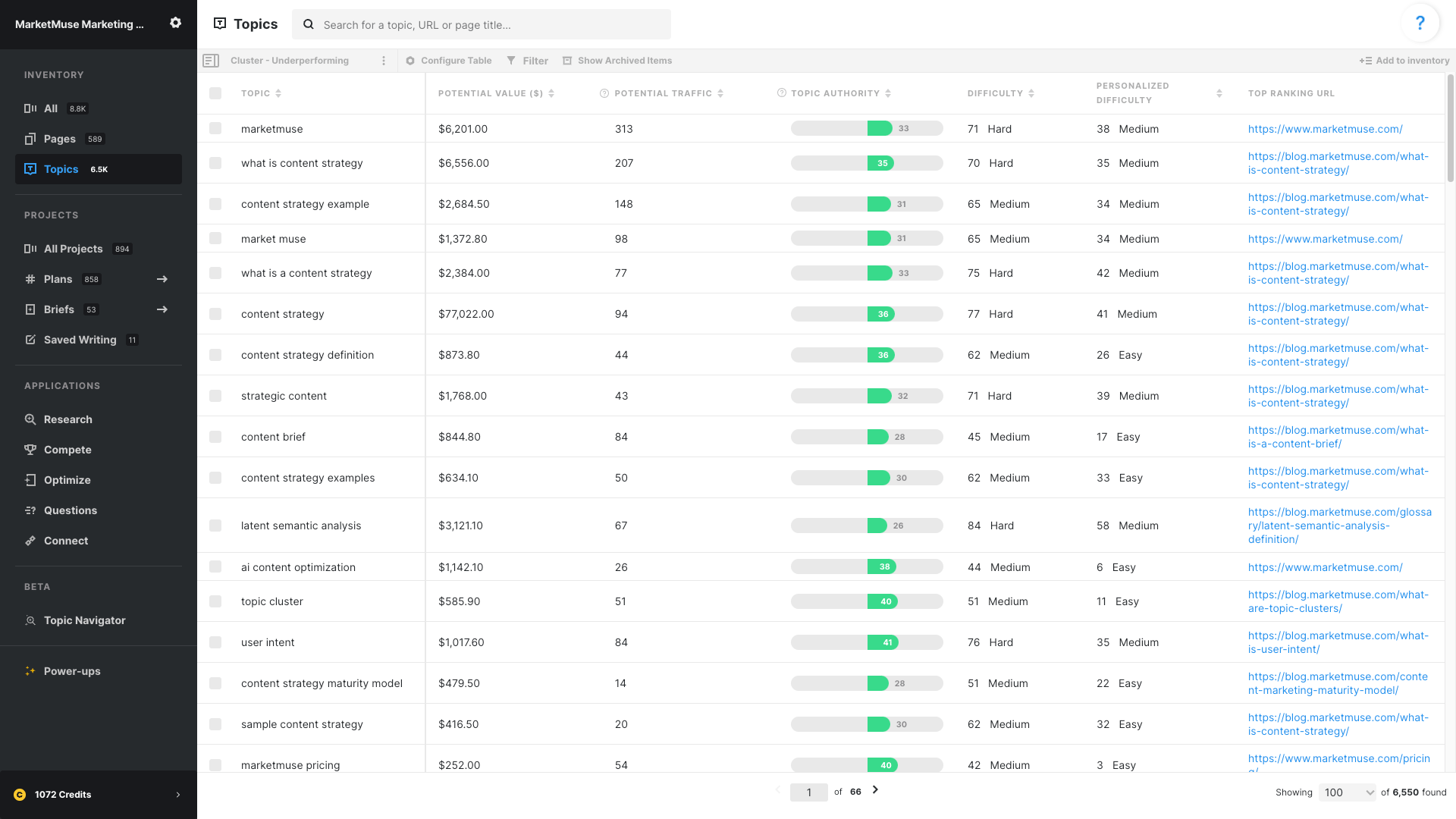The width and height of the screenshot is (1456, 819).
Task: Click the Connect link icon
Action: (x=30, y=541)
